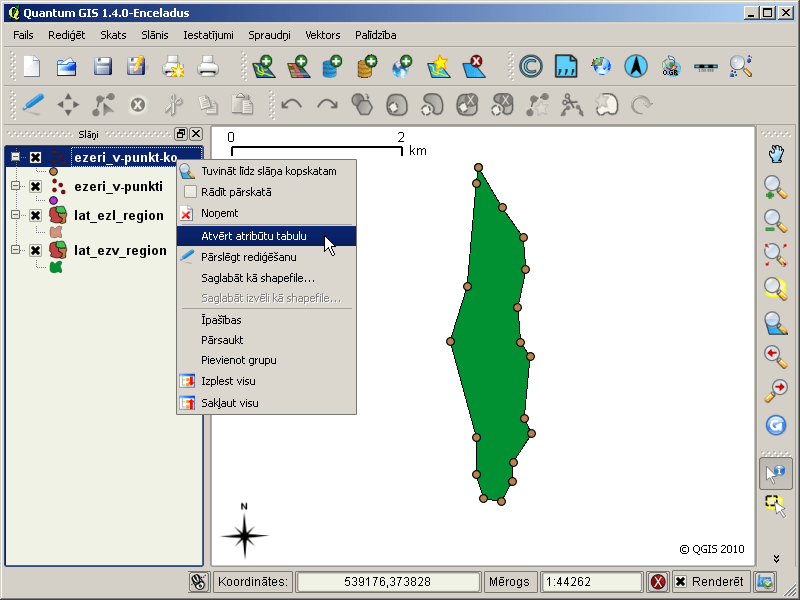Collapse the ezeri_v-punkt-ko layer tree
Image resolution: width=800 pixels, height=600 pixels.
pos(16,157)
